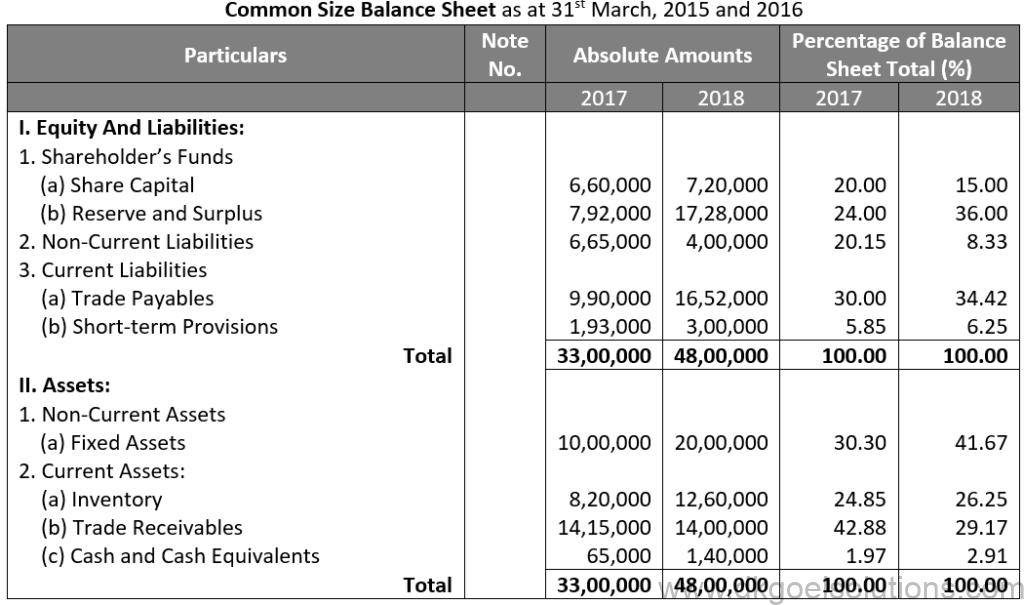Image resolution: width=1024 pixels, height=605 pixels.
Task: Click the Shareholder's Funds row label
Action: [x=126, y=157]
